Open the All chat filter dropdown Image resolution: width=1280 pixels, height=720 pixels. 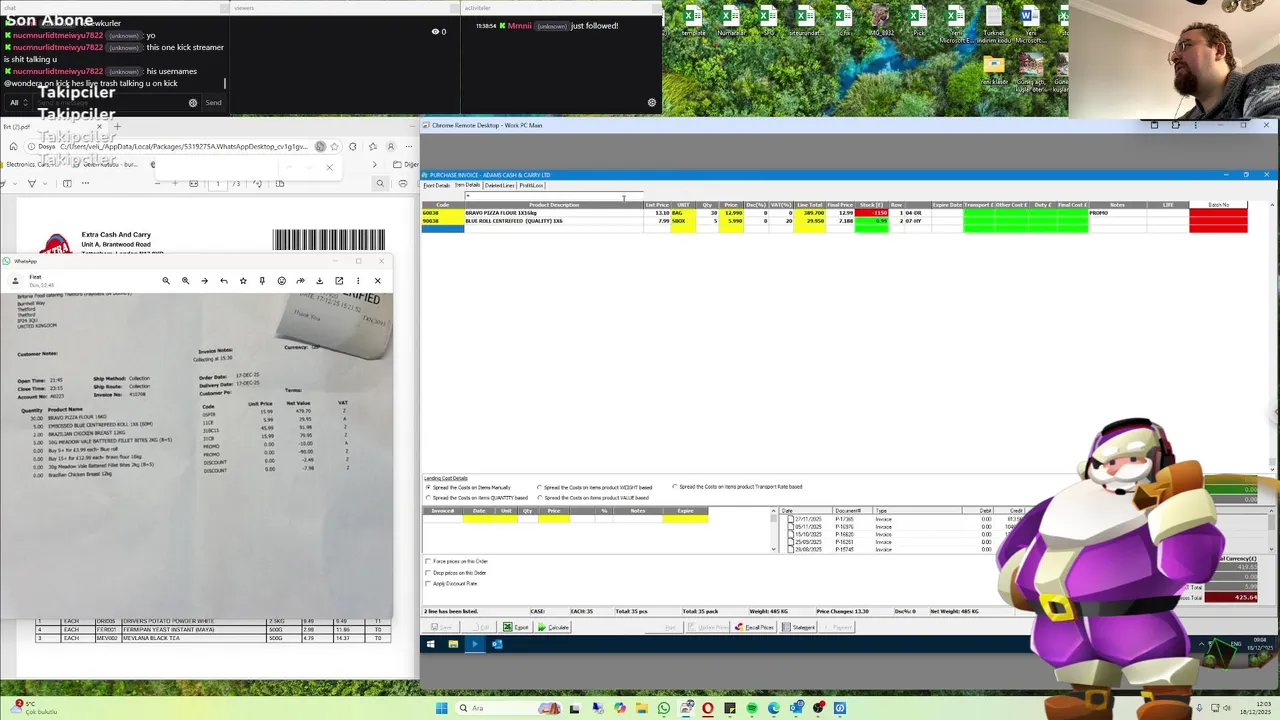click(19, 102)
